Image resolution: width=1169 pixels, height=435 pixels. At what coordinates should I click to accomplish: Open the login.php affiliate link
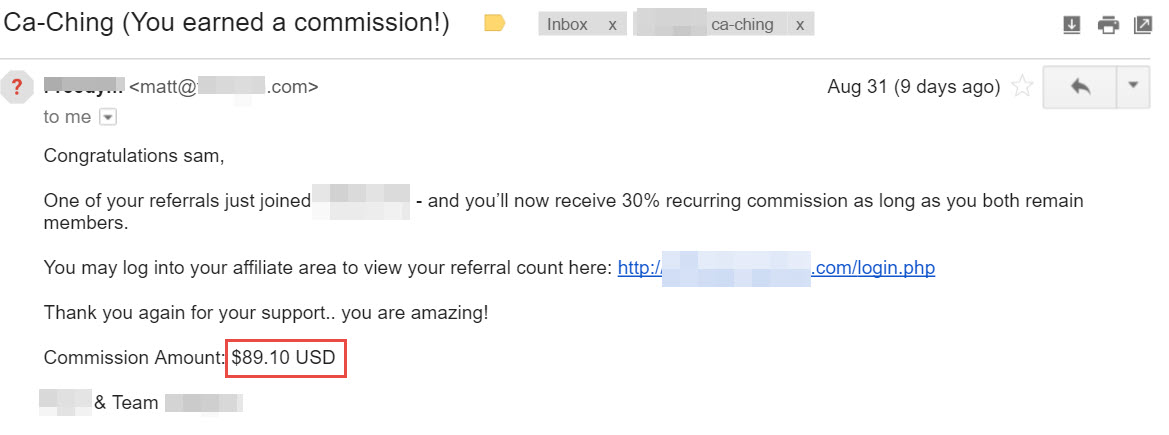pos(776,268)
